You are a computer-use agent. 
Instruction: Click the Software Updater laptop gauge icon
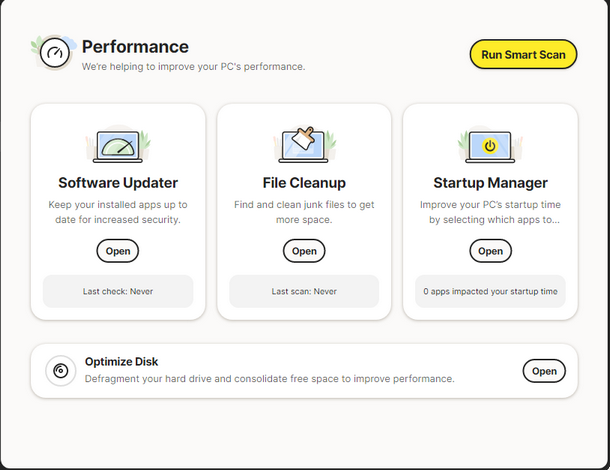coord(118,146)
